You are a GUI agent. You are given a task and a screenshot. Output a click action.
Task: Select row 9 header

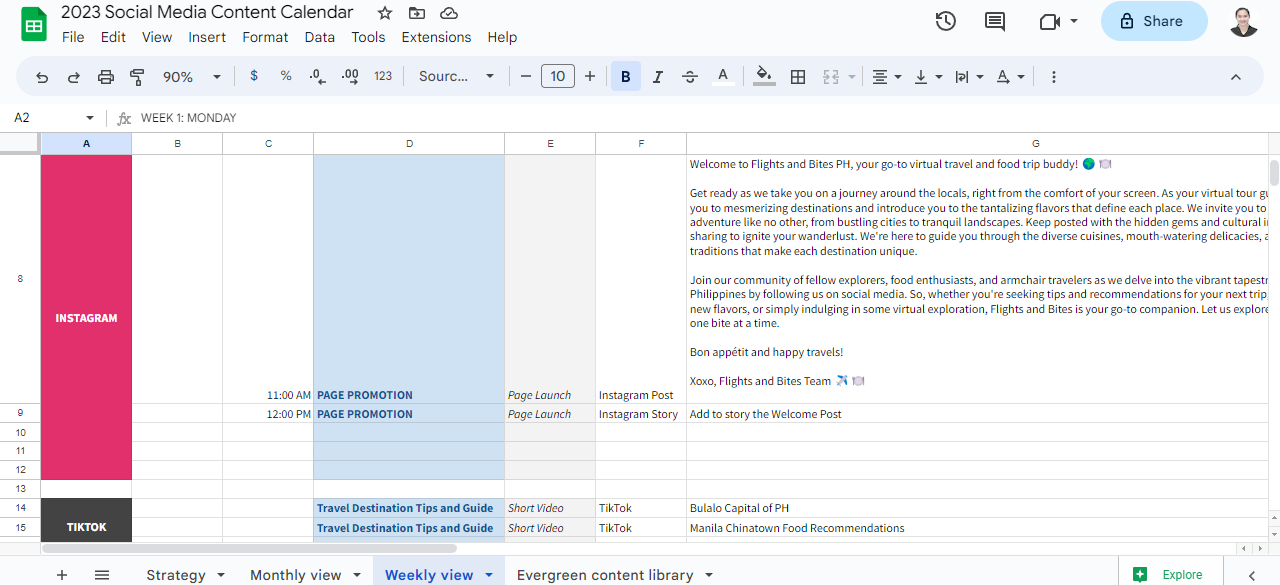pyautogui.click(x=20, y=413)
